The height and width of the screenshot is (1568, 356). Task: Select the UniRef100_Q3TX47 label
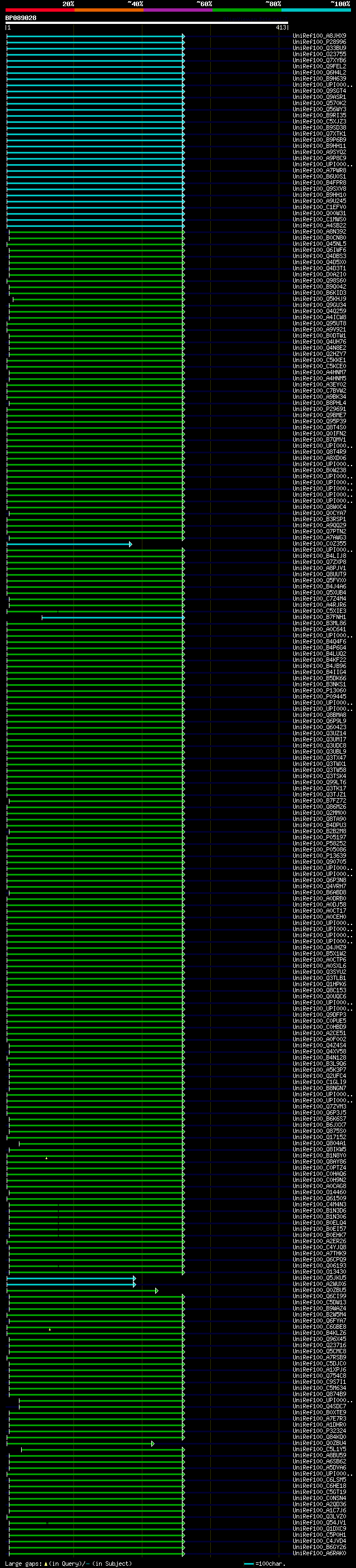(319, 758)
